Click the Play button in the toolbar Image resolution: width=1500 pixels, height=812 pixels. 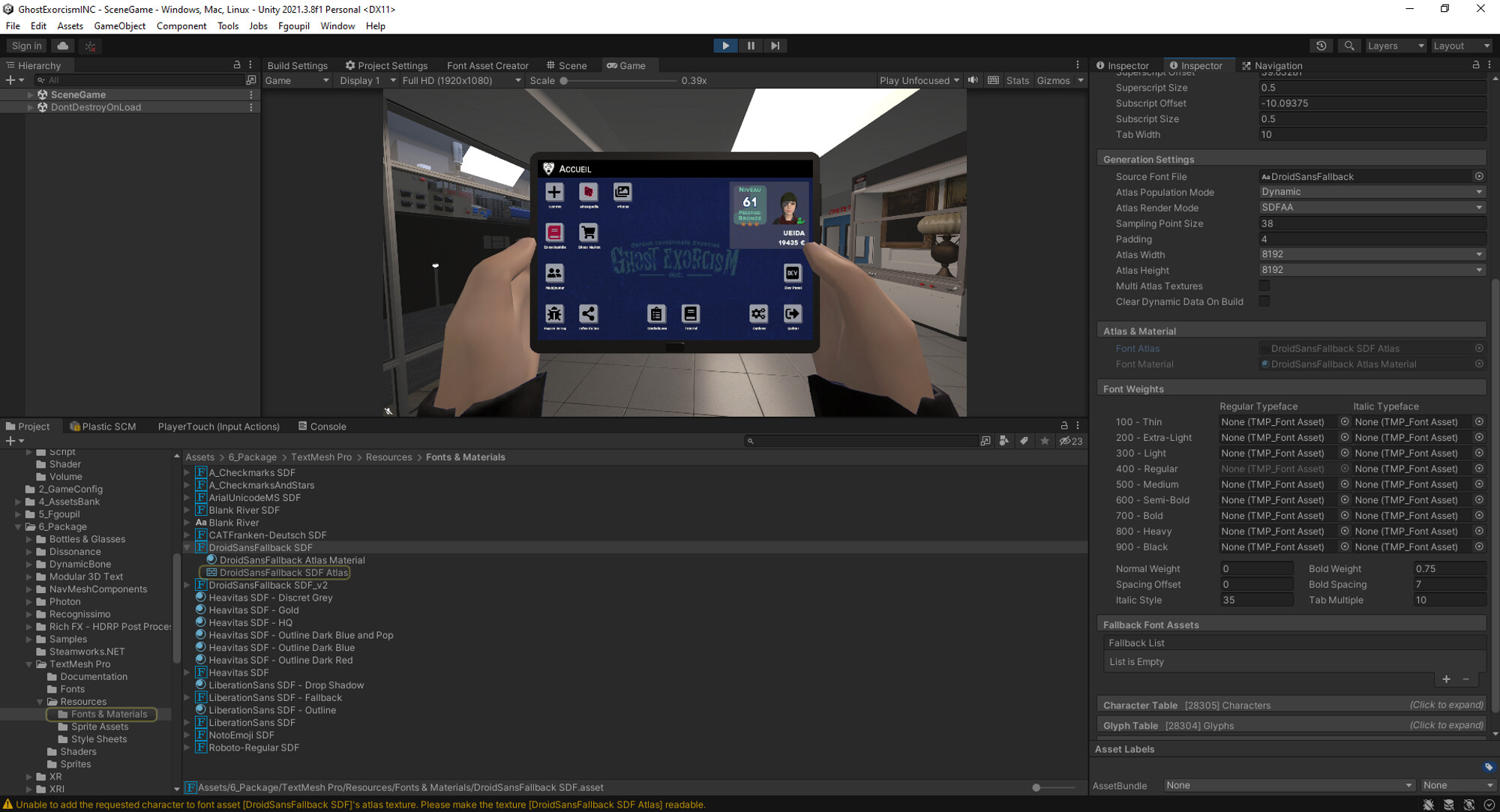click(x=725, y=46)
